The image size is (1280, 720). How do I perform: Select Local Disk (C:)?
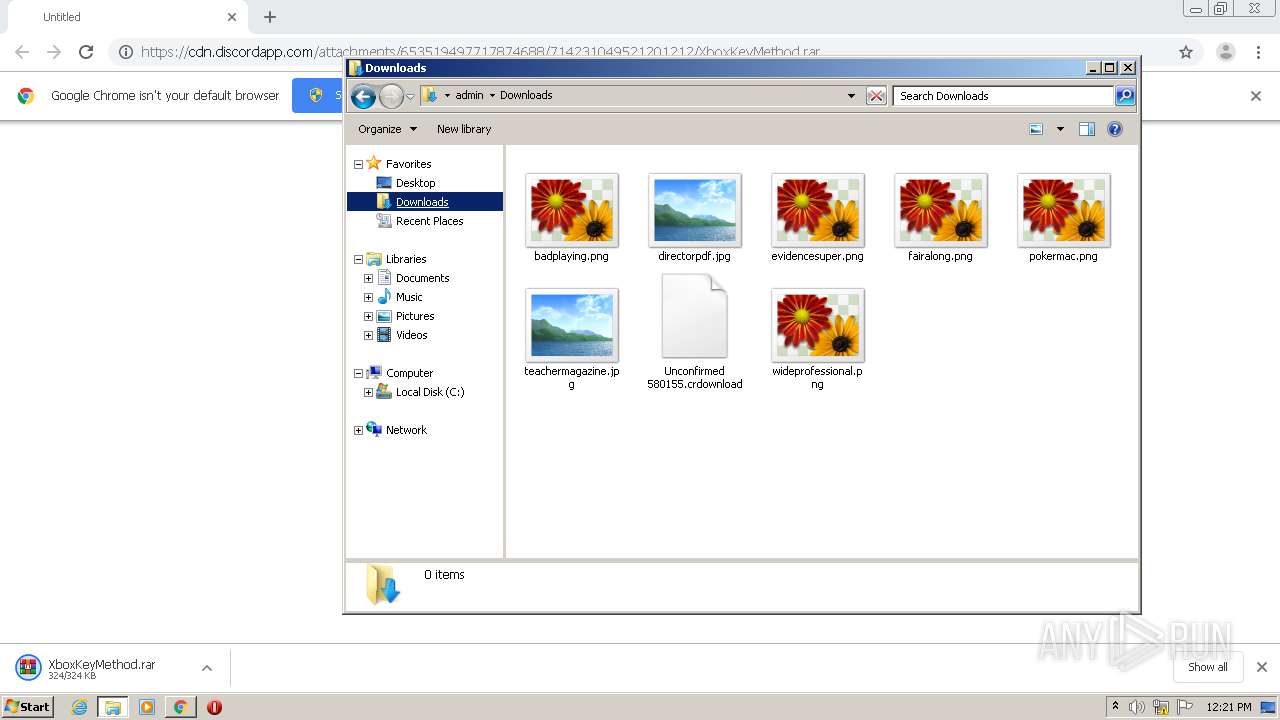pos(430,392)
